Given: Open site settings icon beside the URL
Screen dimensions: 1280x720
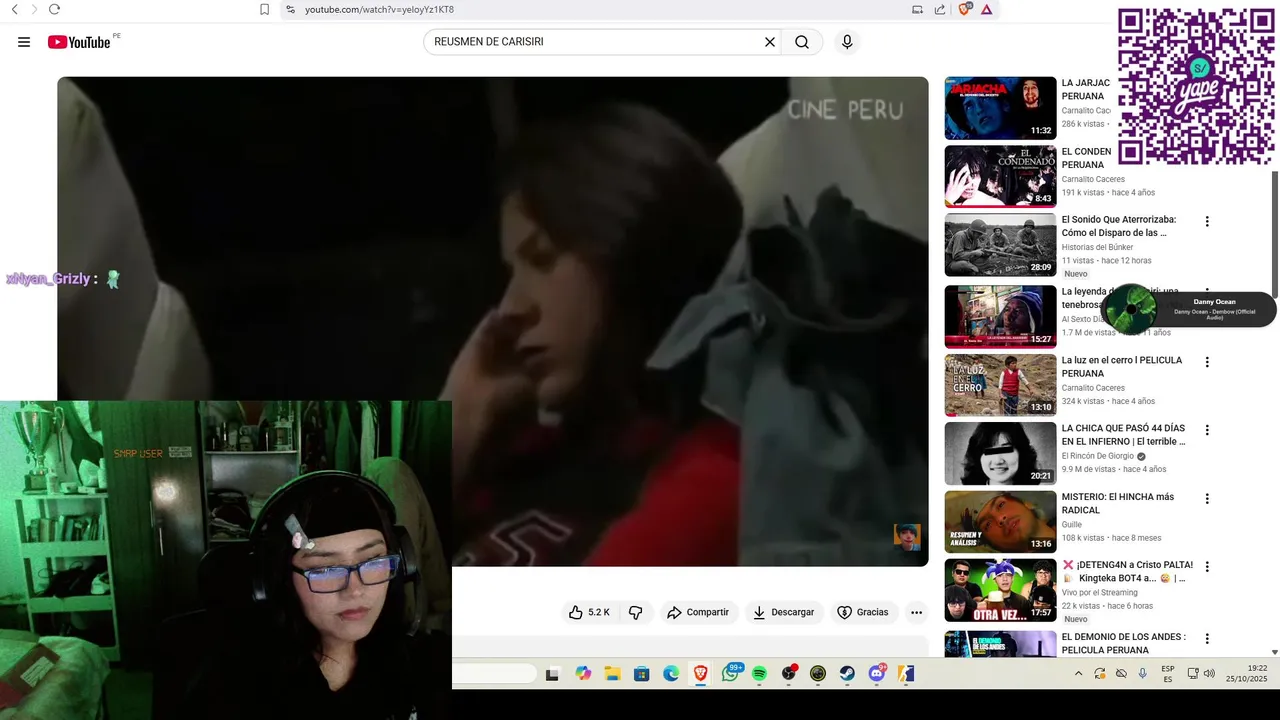Looking at the screenshot, I should [x=290, y=9].
